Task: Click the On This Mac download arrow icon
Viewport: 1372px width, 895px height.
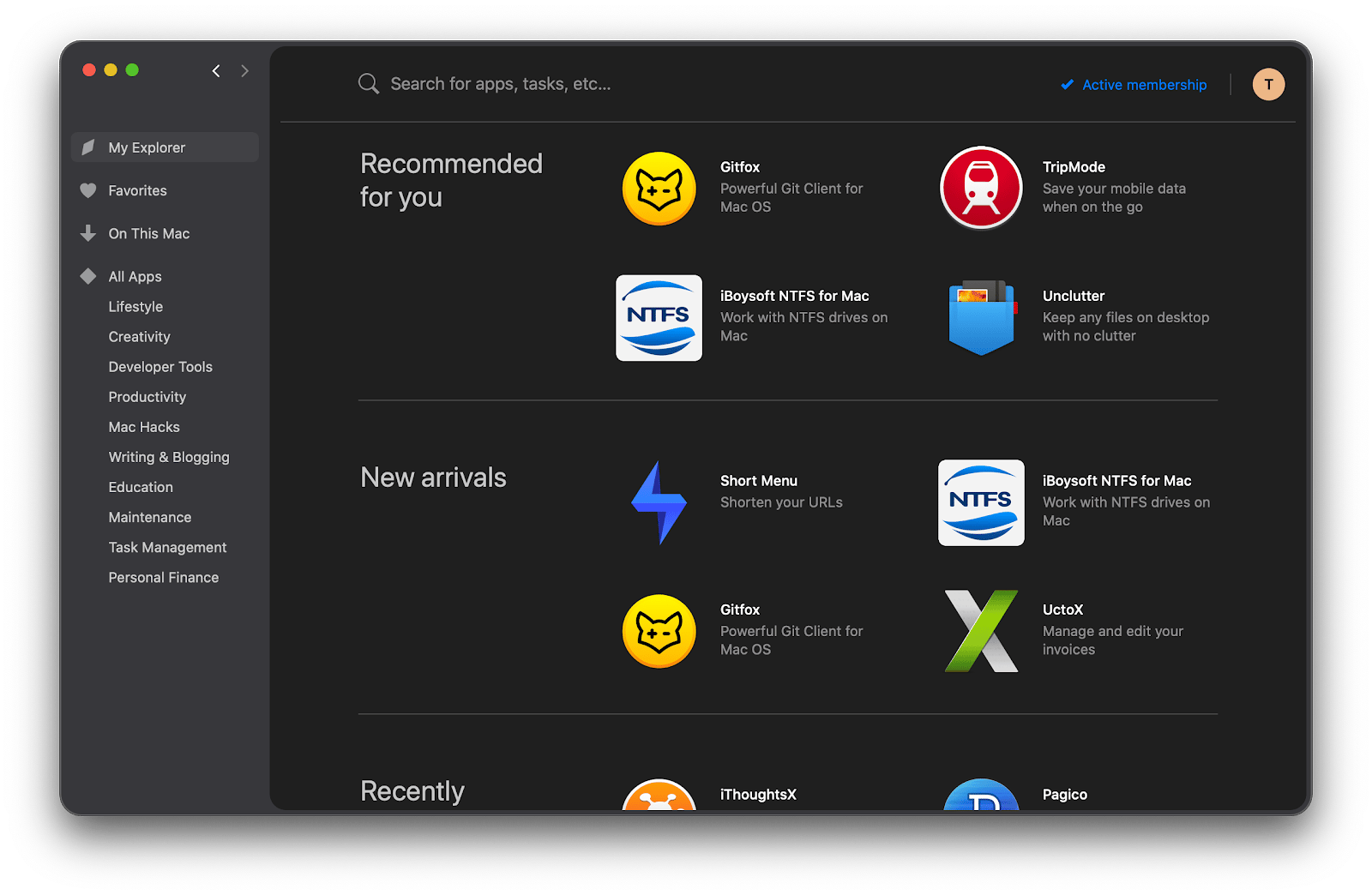Action: tap(87, 233)
